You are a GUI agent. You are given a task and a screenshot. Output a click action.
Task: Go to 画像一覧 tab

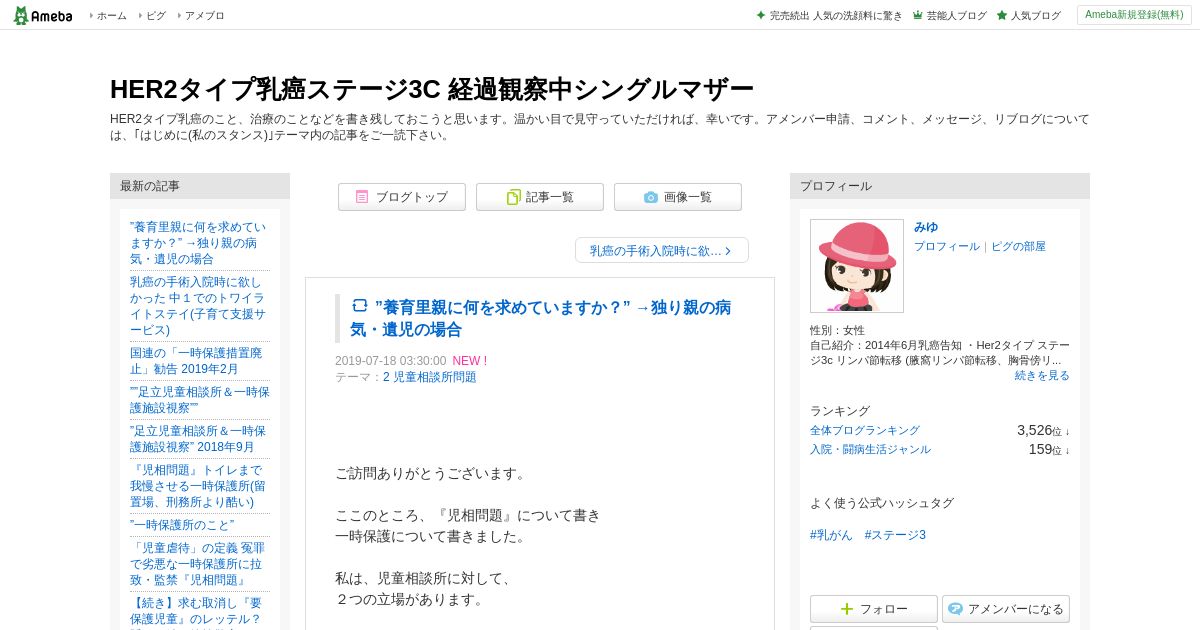click(x=678, y=197)
